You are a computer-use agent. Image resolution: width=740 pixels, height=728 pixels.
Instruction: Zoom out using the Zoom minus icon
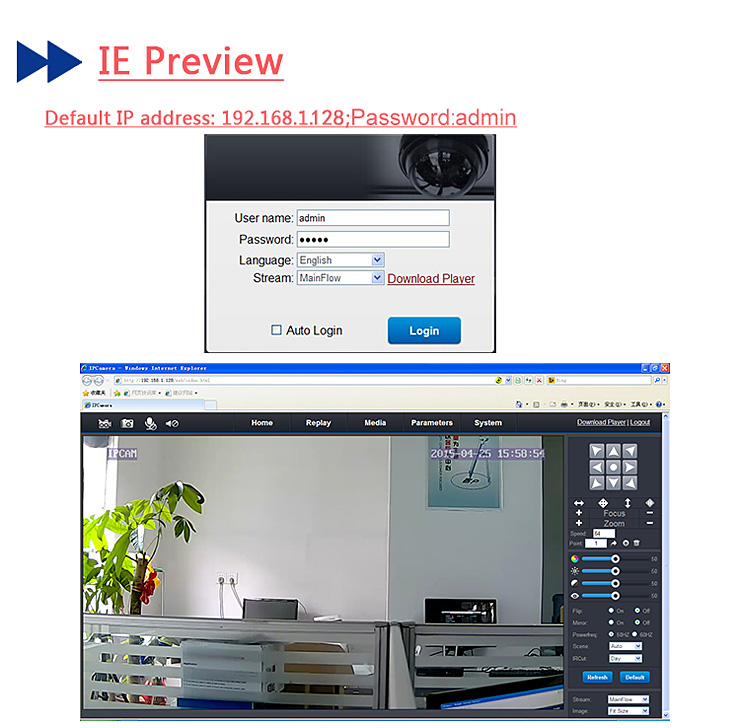(x=650, y=523)
